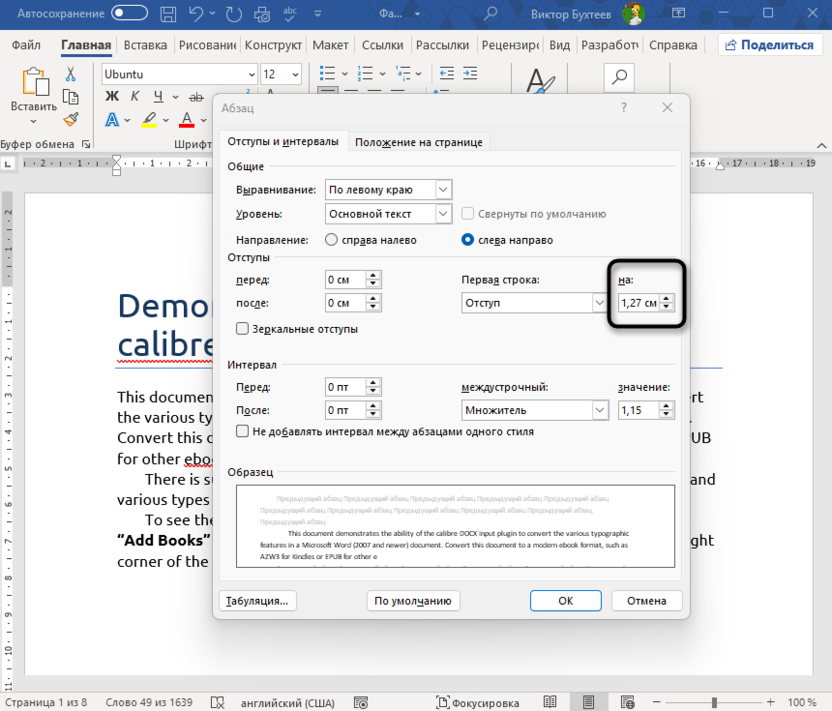Screen dimensions: 832x711
Task: Select the Format Painter icon
Action: pos(70,119)
